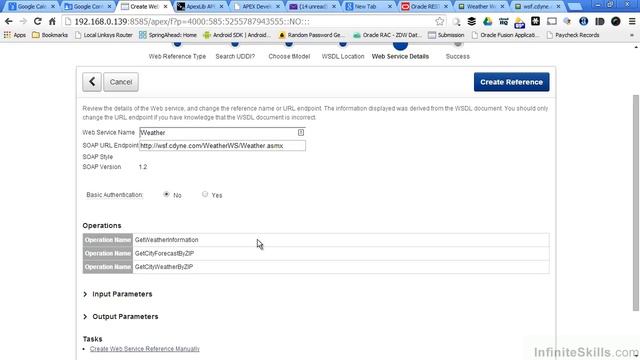
Task: Switch to the APEX Developer tab
Action: 256,7
